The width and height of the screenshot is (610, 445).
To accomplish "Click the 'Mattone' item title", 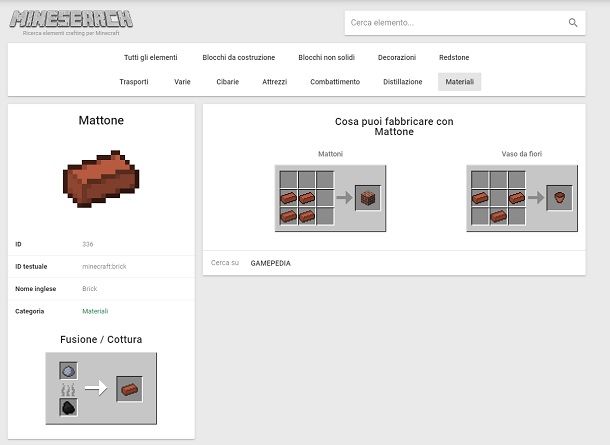I will click(101, 120).
